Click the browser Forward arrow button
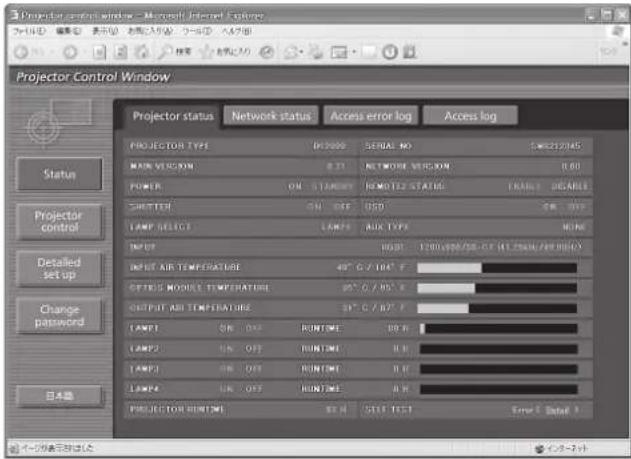The image size is (631, 459). pos(70,52)
